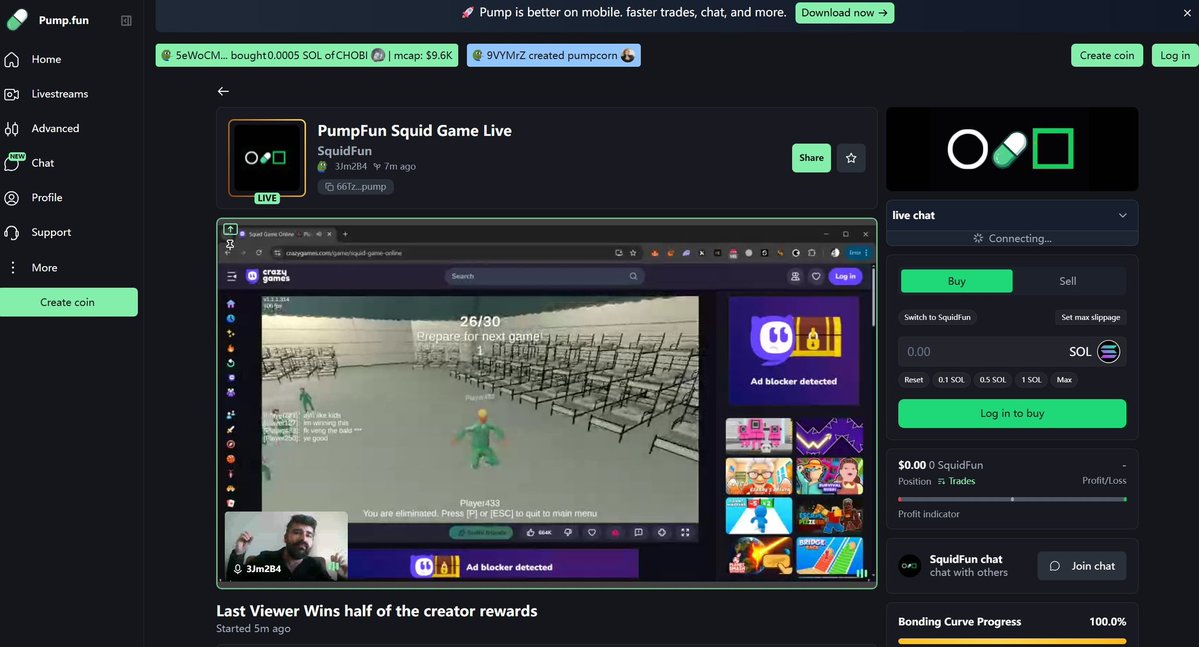Click the Profit indicator bar
This screenshot has width=1199, height=647.
pyautogui.click(x=1012, y=499)
